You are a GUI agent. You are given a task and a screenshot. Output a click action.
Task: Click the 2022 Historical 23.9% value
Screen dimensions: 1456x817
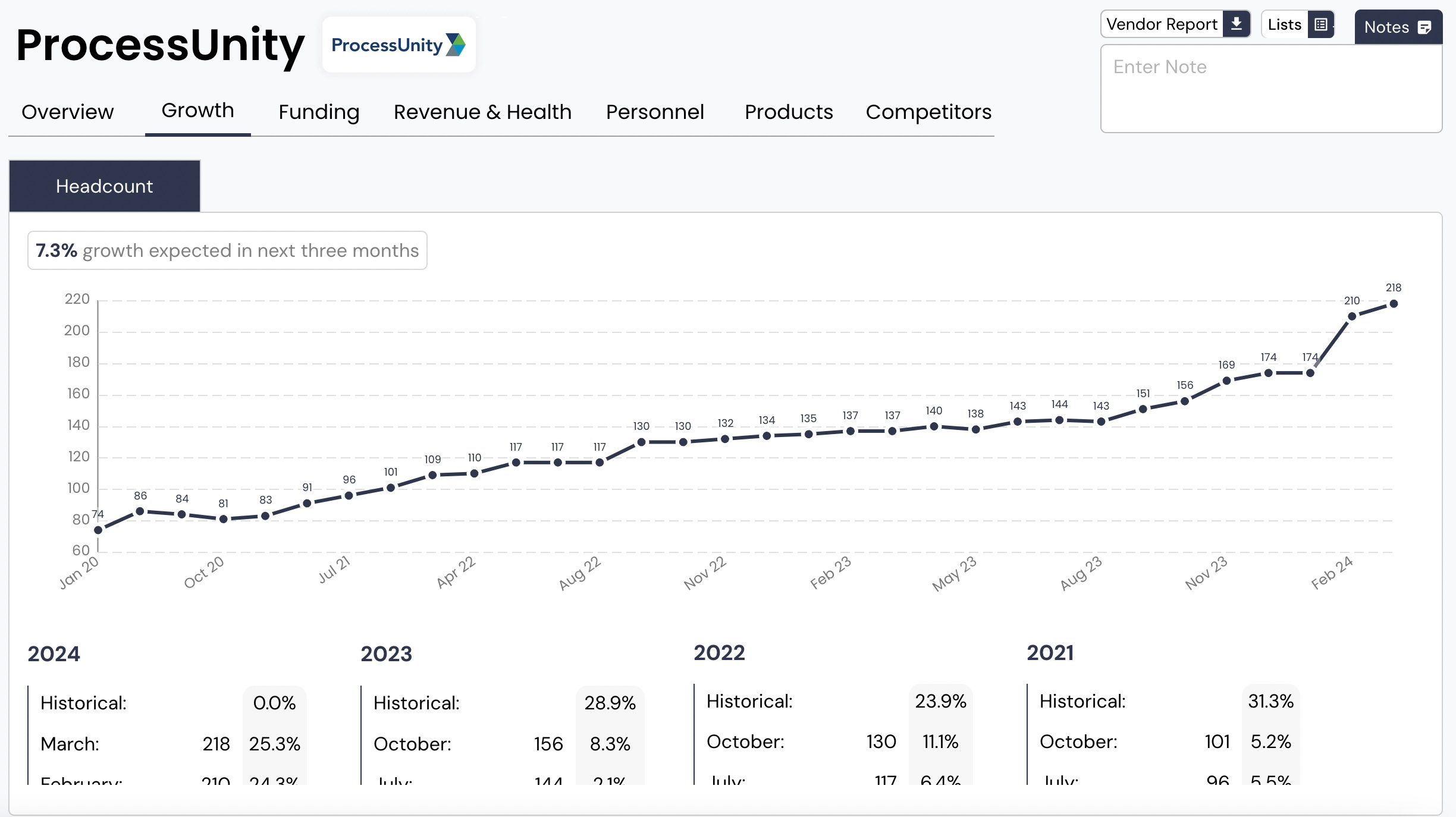click(940, 701)
